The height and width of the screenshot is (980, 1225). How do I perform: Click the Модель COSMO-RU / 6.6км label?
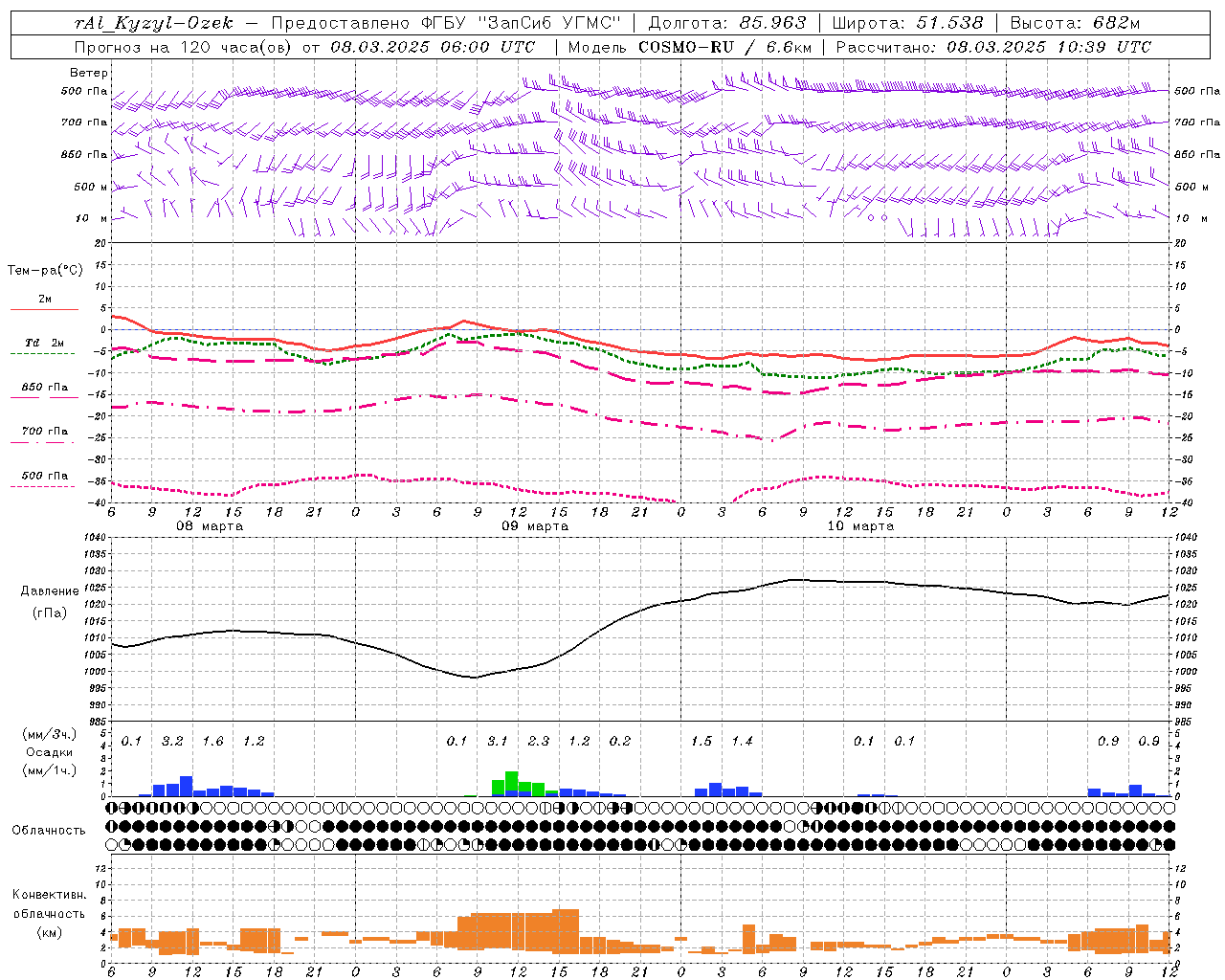point(689,47)
